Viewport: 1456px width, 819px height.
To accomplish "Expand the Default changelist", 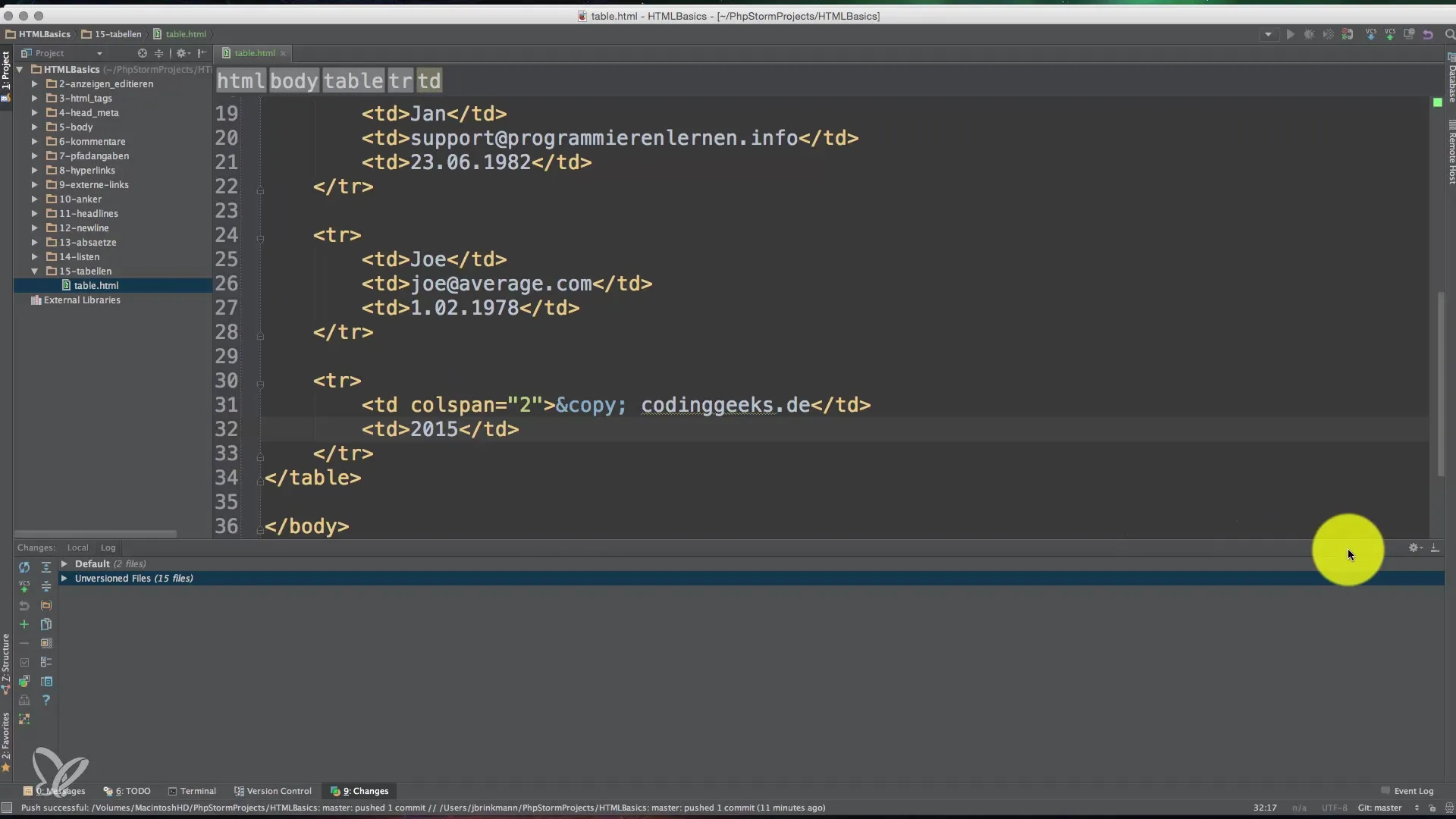I will 64,563.
